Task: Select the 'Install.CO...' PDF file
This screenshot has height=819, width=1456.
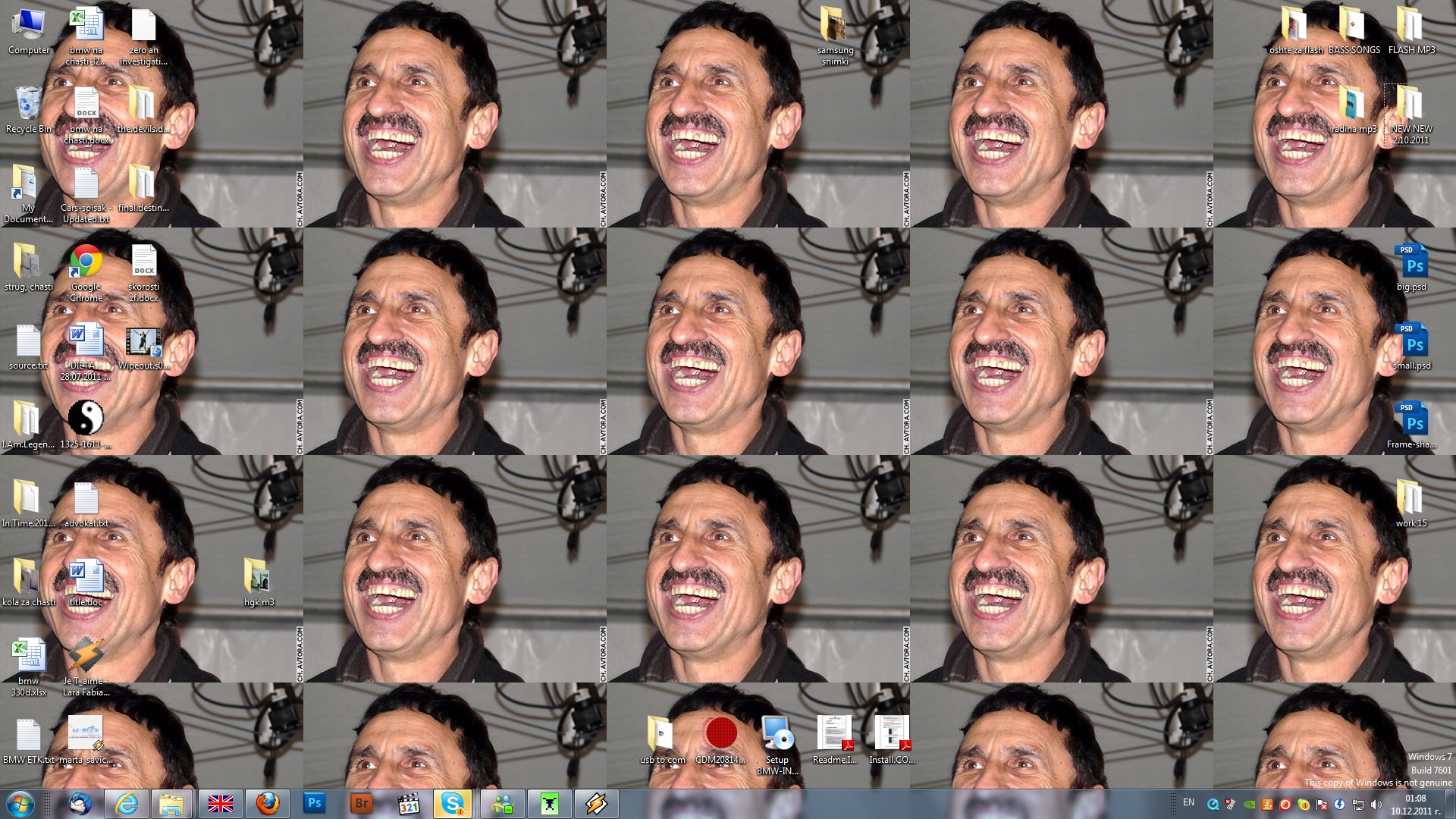Action: 893,740
